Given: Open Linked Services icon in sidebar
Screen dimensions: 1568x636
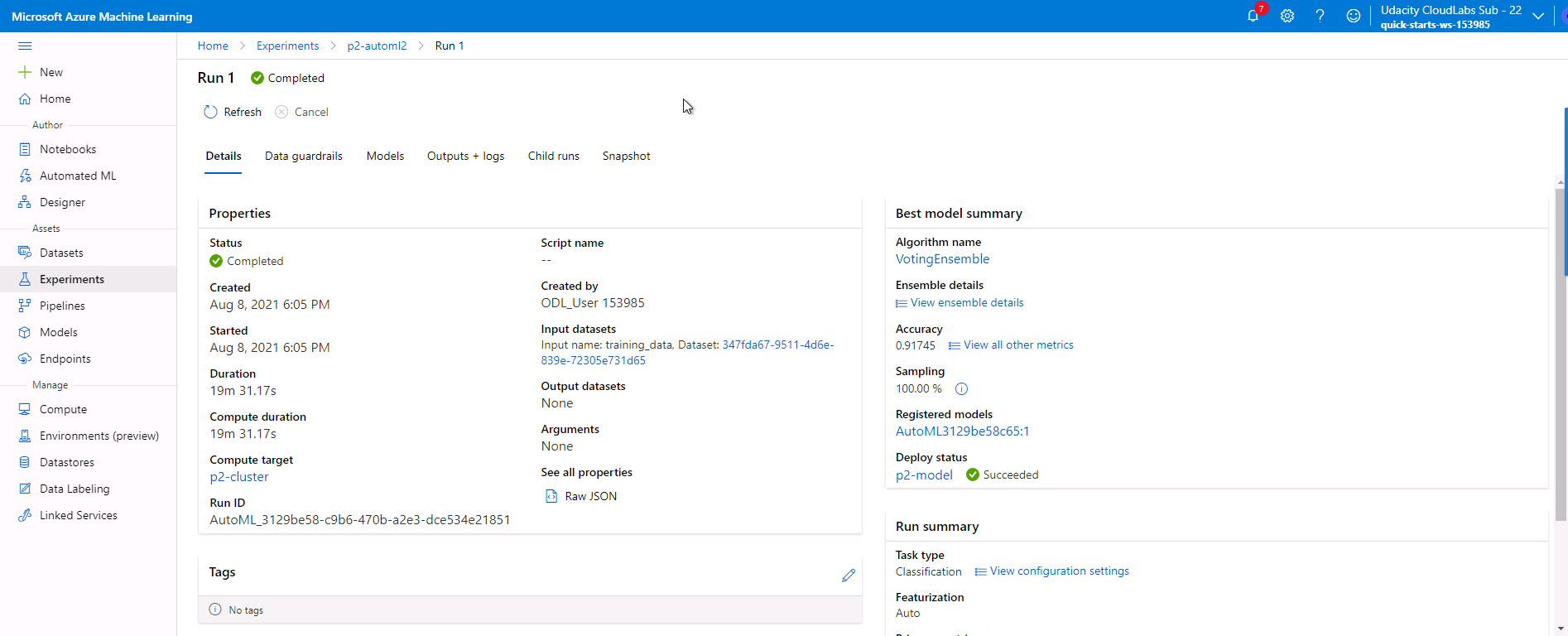Looking at the screenshot, I should [25, 515].
